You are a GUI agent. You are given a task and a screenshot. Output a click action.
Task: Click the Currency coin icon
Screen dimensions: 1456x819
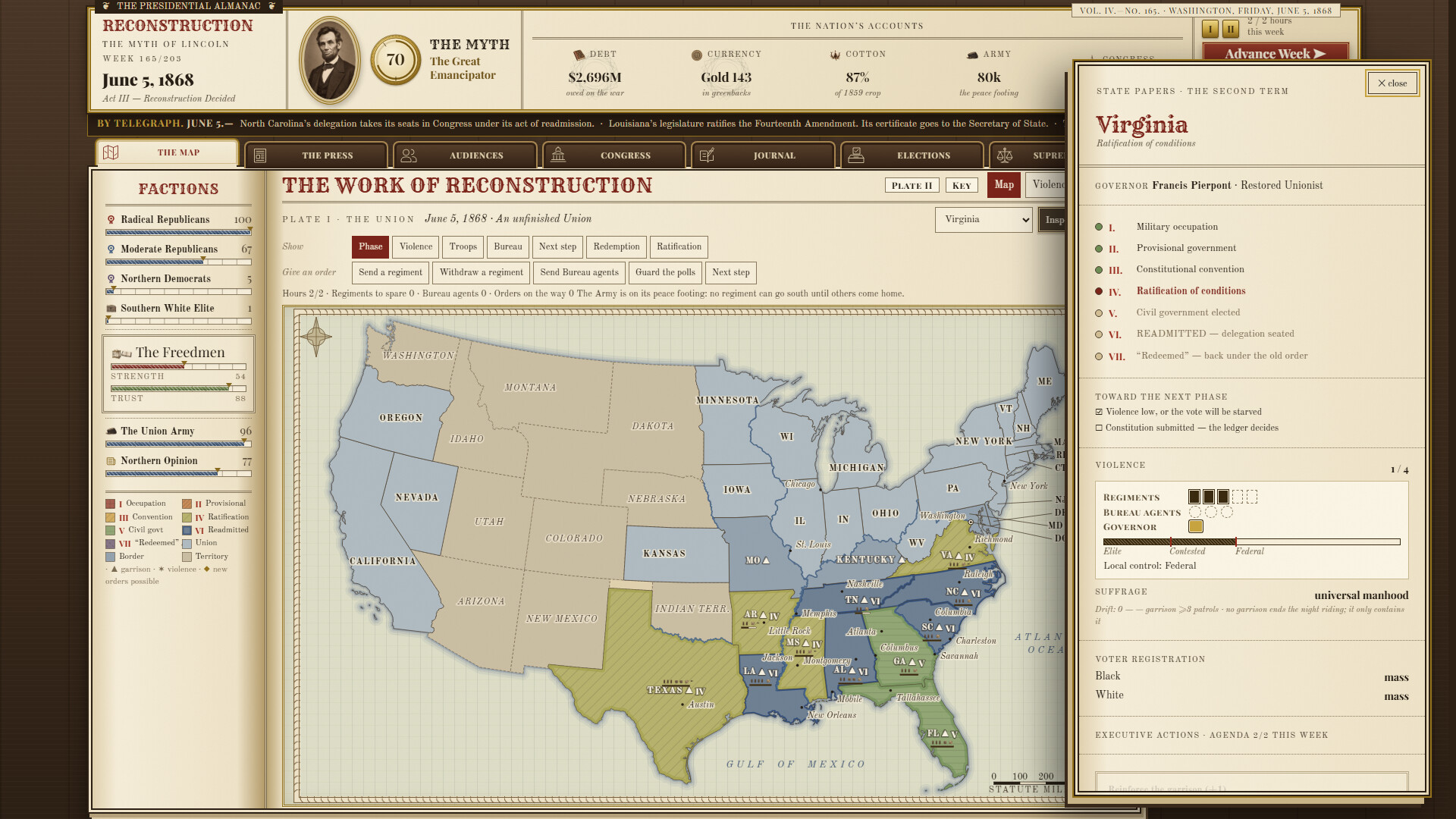click(x=697, y=55)
